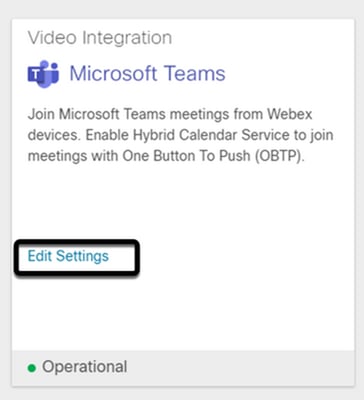Click the Video Integration heading
This screenshot has width=364, height=400.
tap(100, 38)
